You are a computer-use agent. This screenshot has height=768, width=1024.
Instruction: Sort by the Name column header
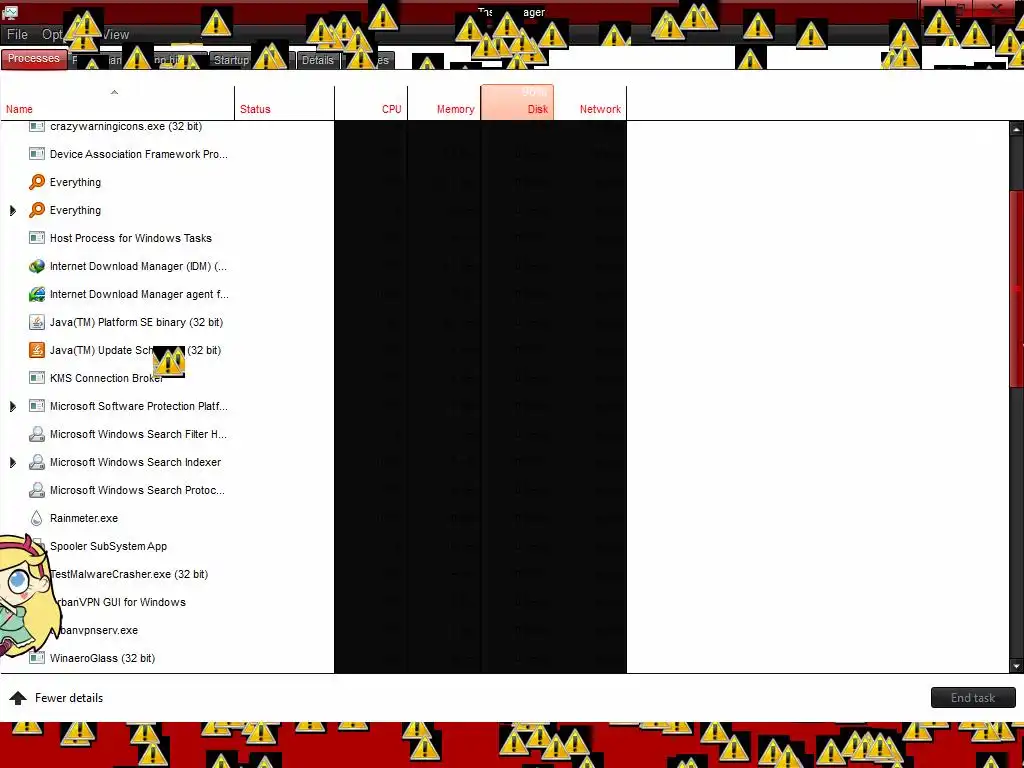(x=118, y=103)
